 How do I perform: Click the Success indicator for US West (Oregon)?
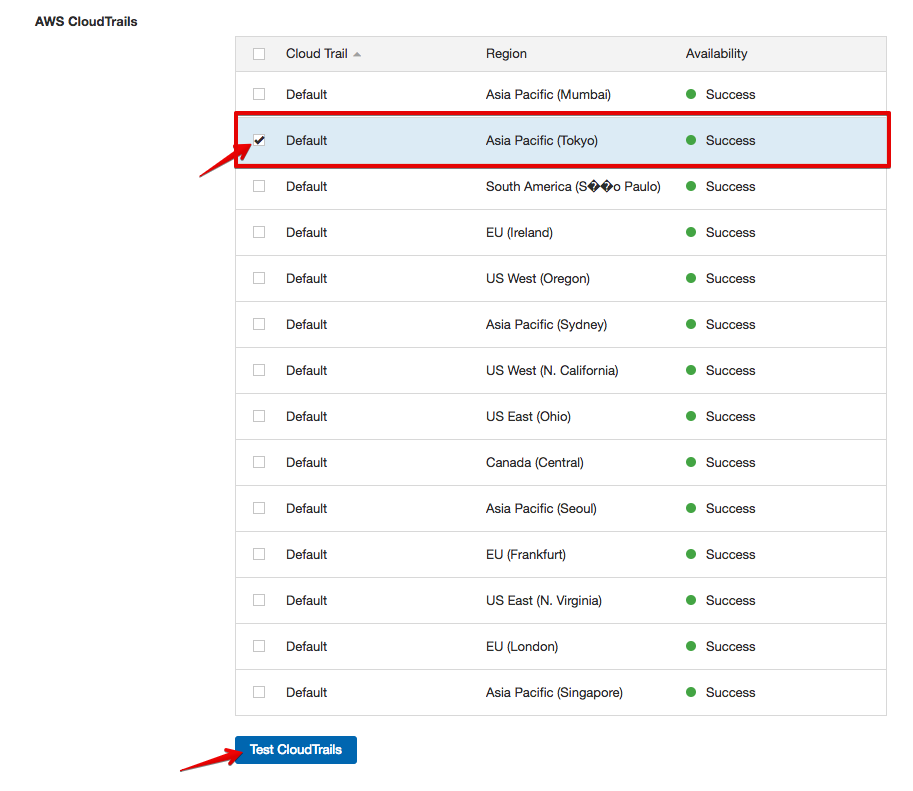(691, 278)
